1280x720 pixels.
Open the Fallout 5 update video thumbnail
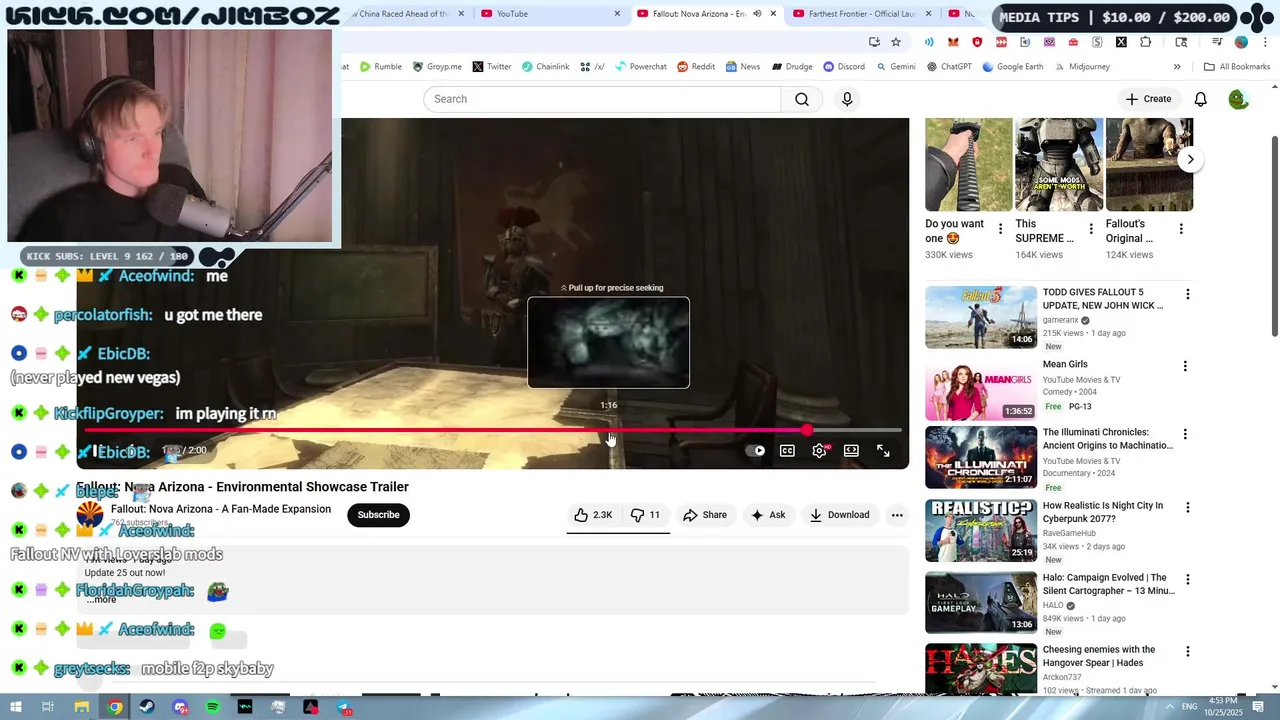point(981,317)
